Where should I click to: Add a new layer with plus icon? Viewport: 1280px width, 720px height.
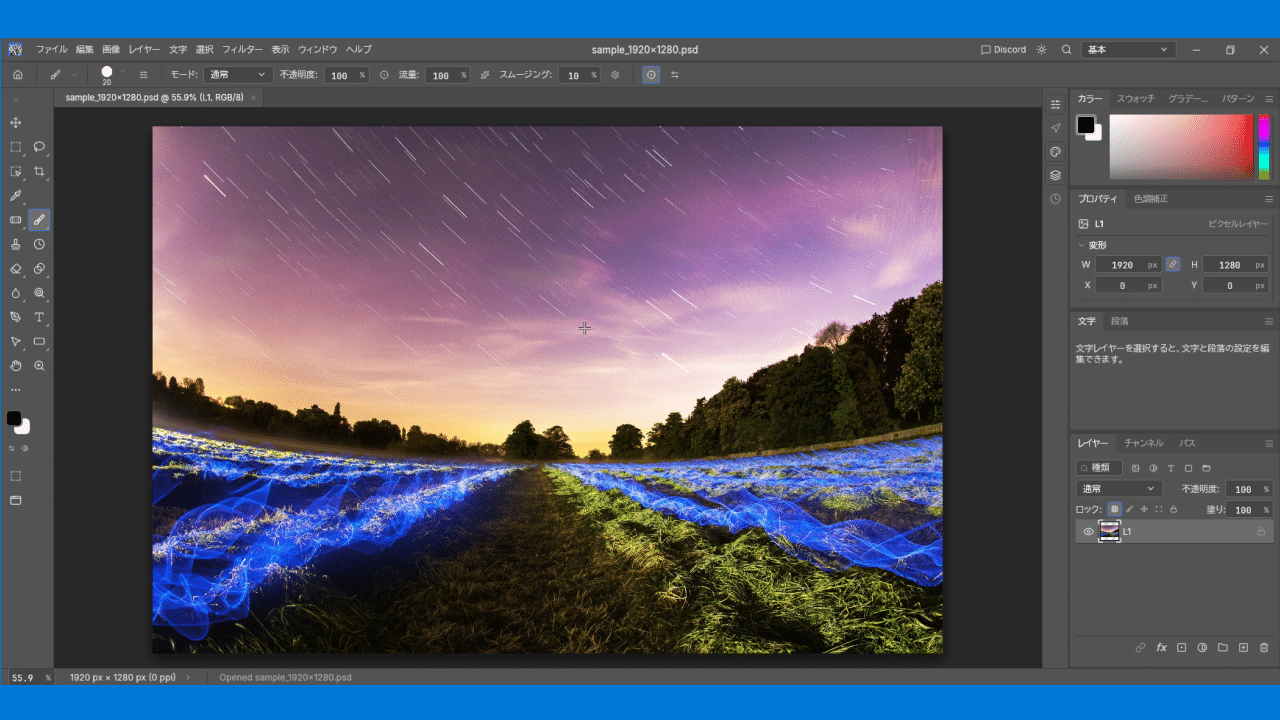1243,648
